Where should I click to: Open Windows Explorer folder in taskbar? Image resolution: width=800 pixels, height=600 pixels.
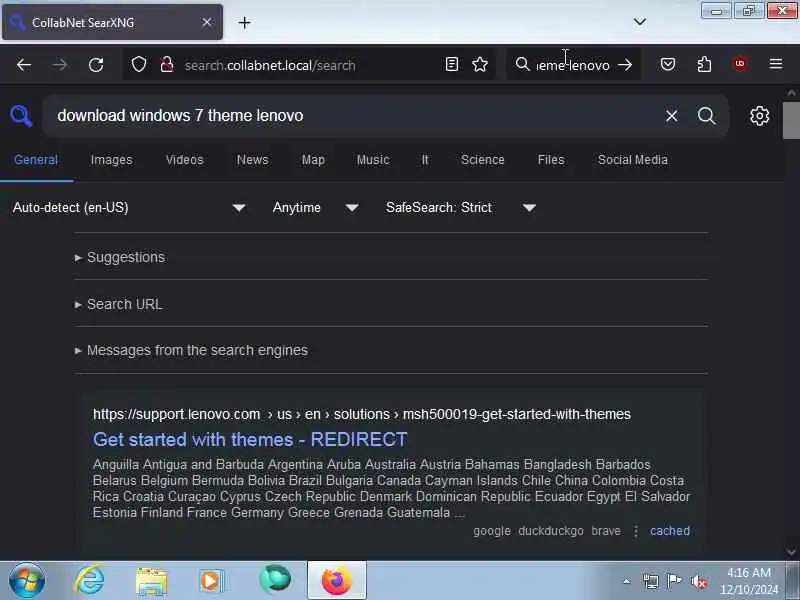tap(151, 582)
